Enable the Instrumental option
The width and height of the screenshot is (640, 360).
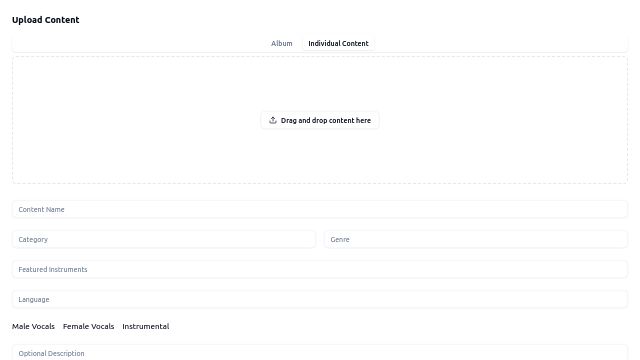click(x=146, y=326)
